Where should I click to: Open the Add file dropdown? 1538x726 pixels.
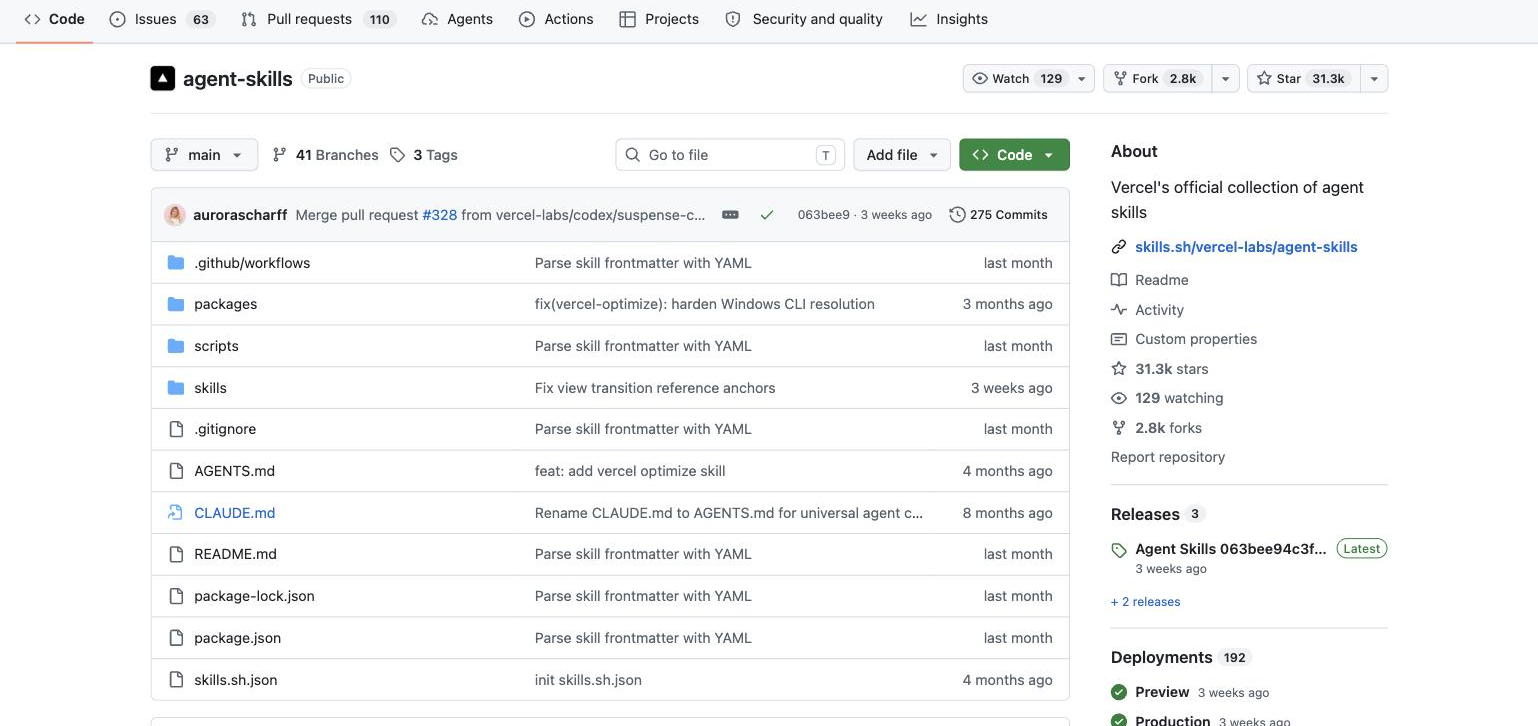click(902, 155)
